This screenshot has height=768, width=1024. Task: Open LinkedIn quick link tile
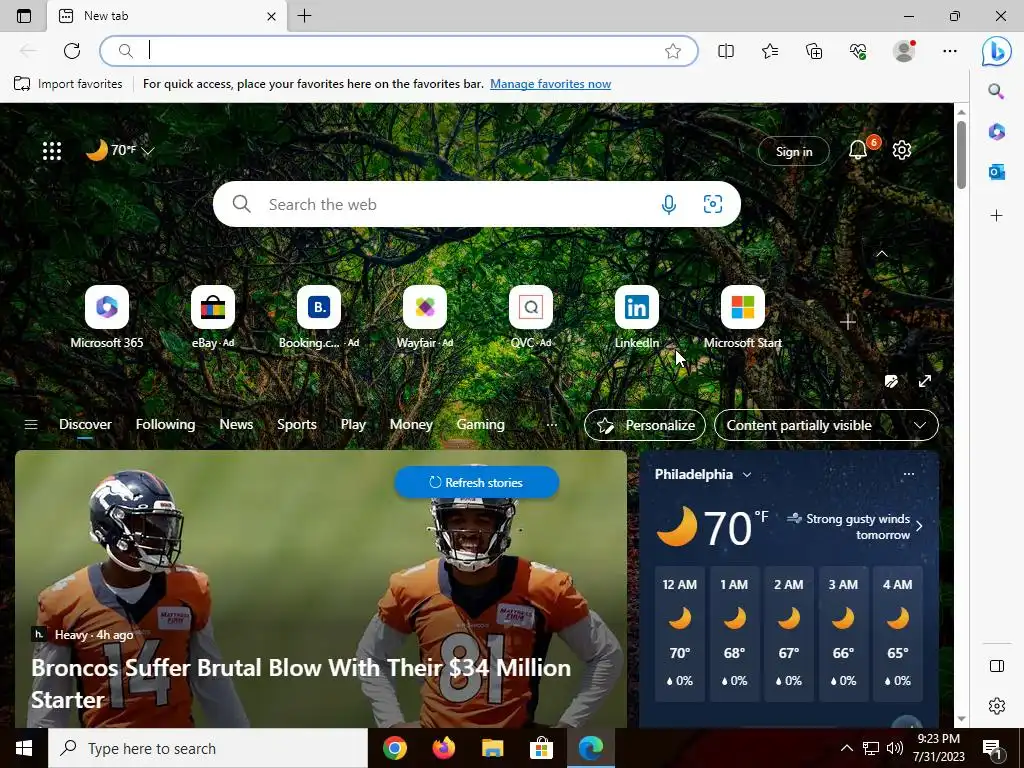[x=637, y=317]
